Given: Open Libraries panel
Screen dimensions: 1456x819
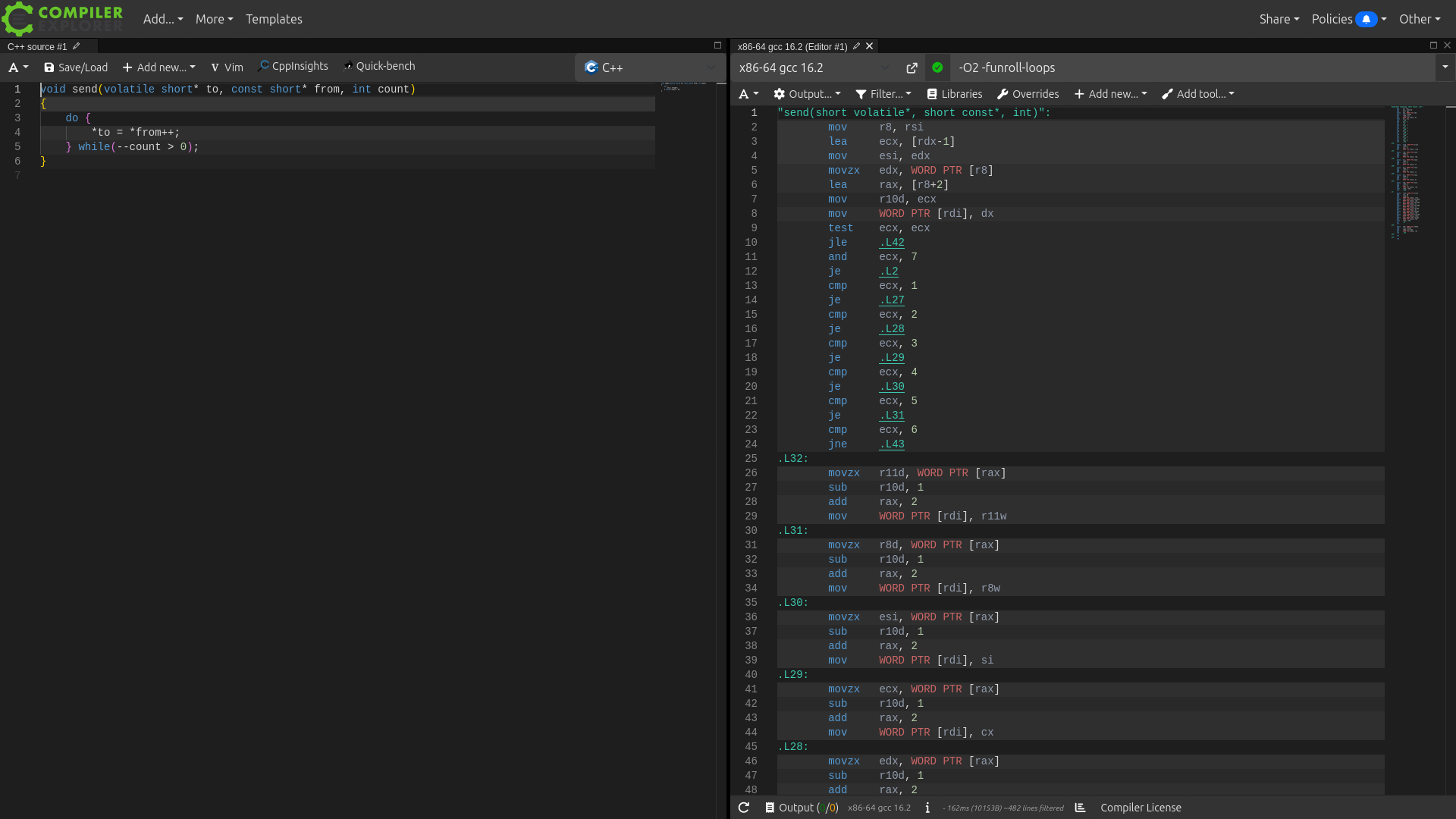Looking at the screenshot, I should 955,94.
